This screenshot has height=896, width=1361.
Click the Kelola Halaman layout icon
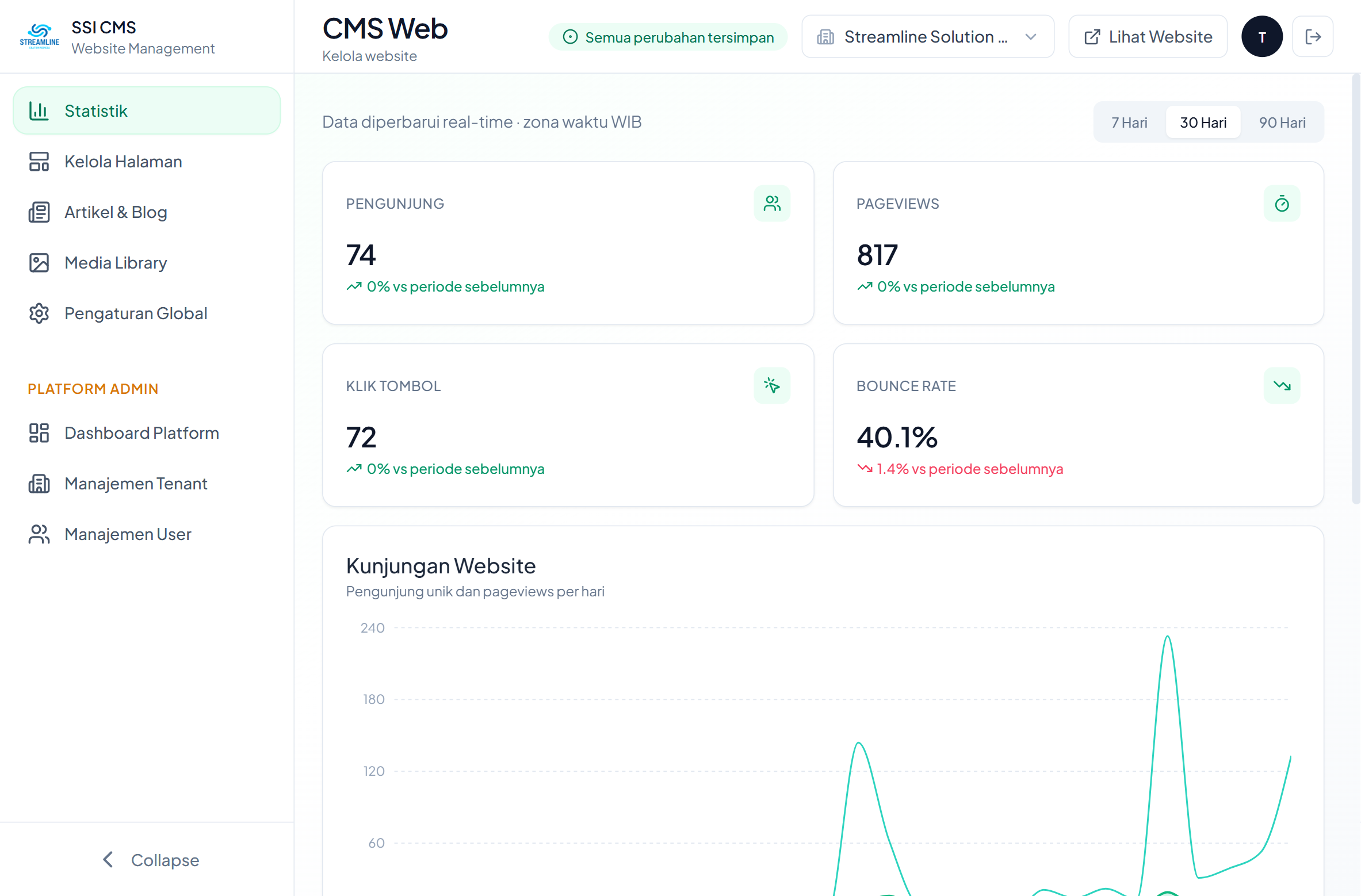(39, 162)
